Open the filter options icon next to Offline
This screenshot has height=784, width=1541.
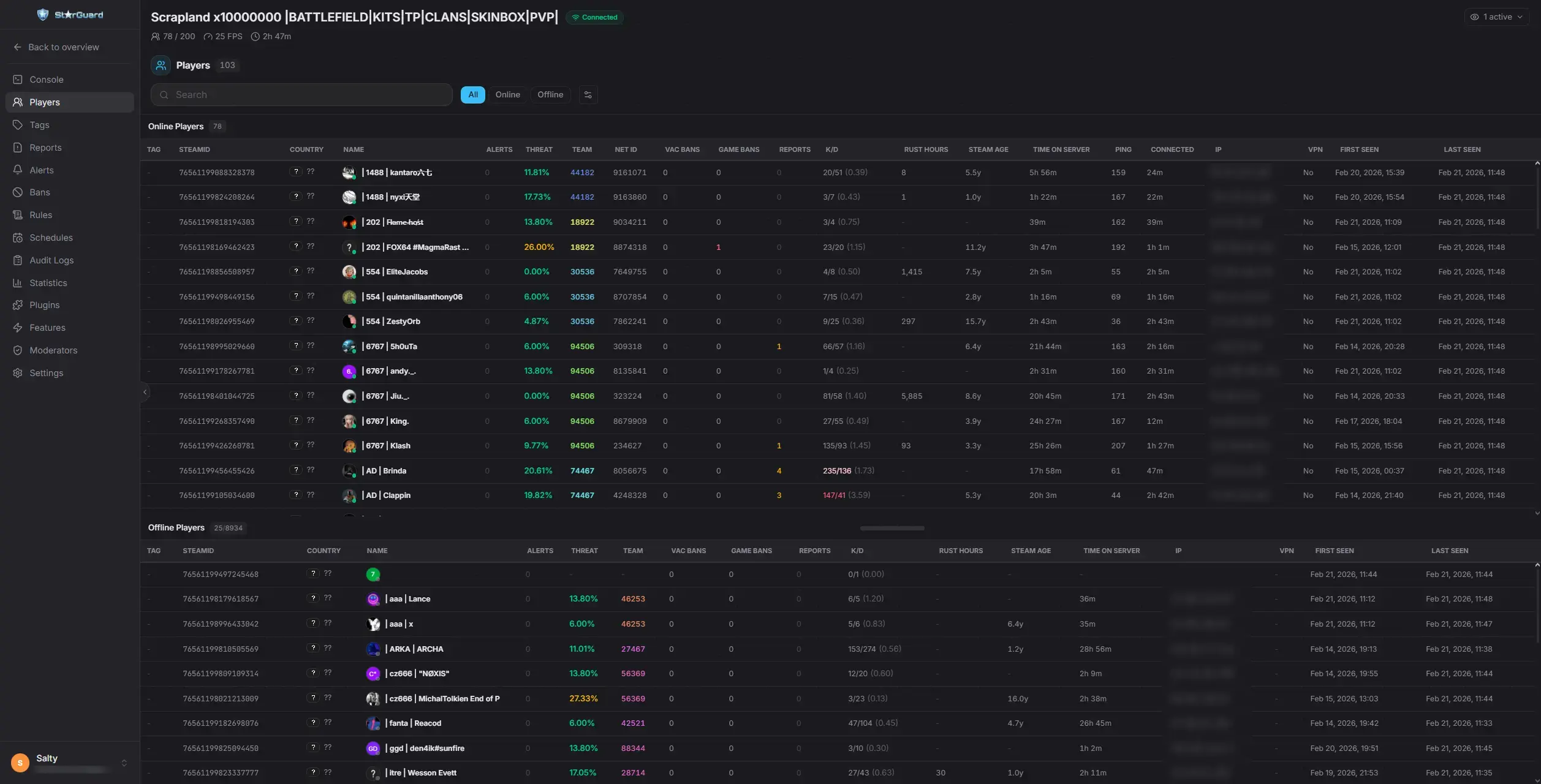588,95
